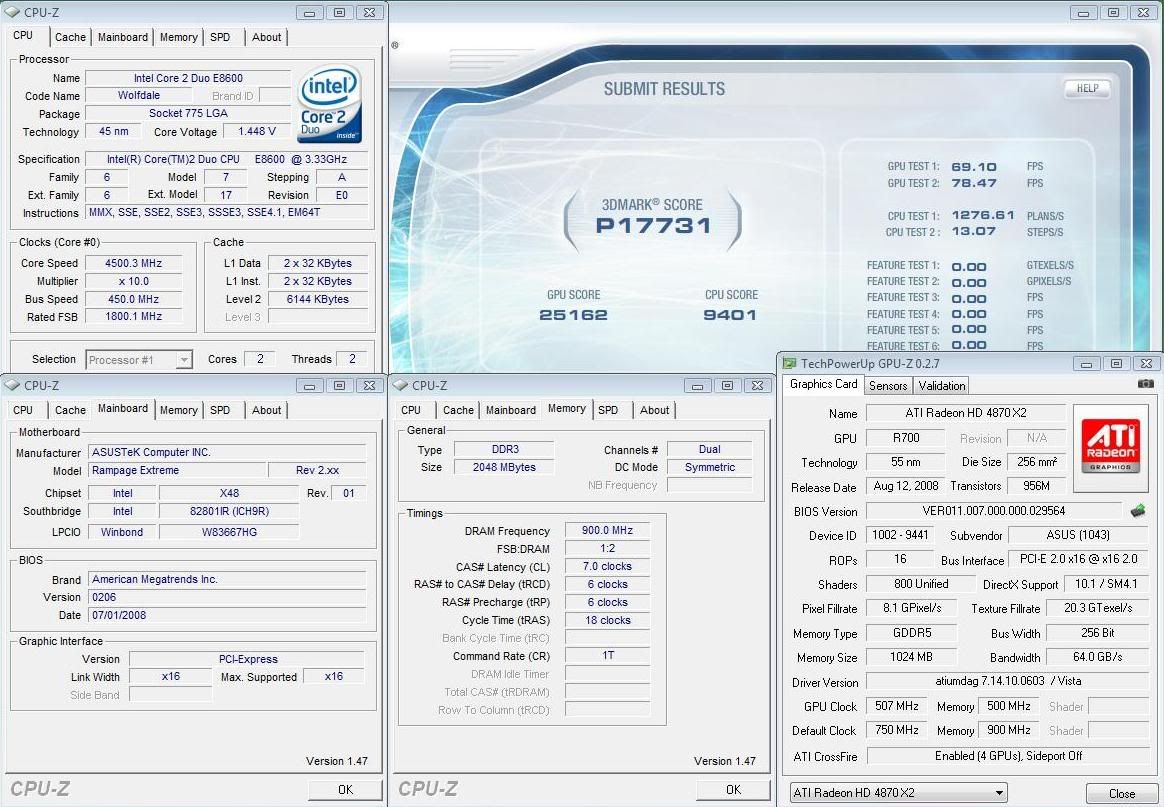
Task: Click the ASUSTeK Computer INC. manufacturer value
Action: click(227, 452)
